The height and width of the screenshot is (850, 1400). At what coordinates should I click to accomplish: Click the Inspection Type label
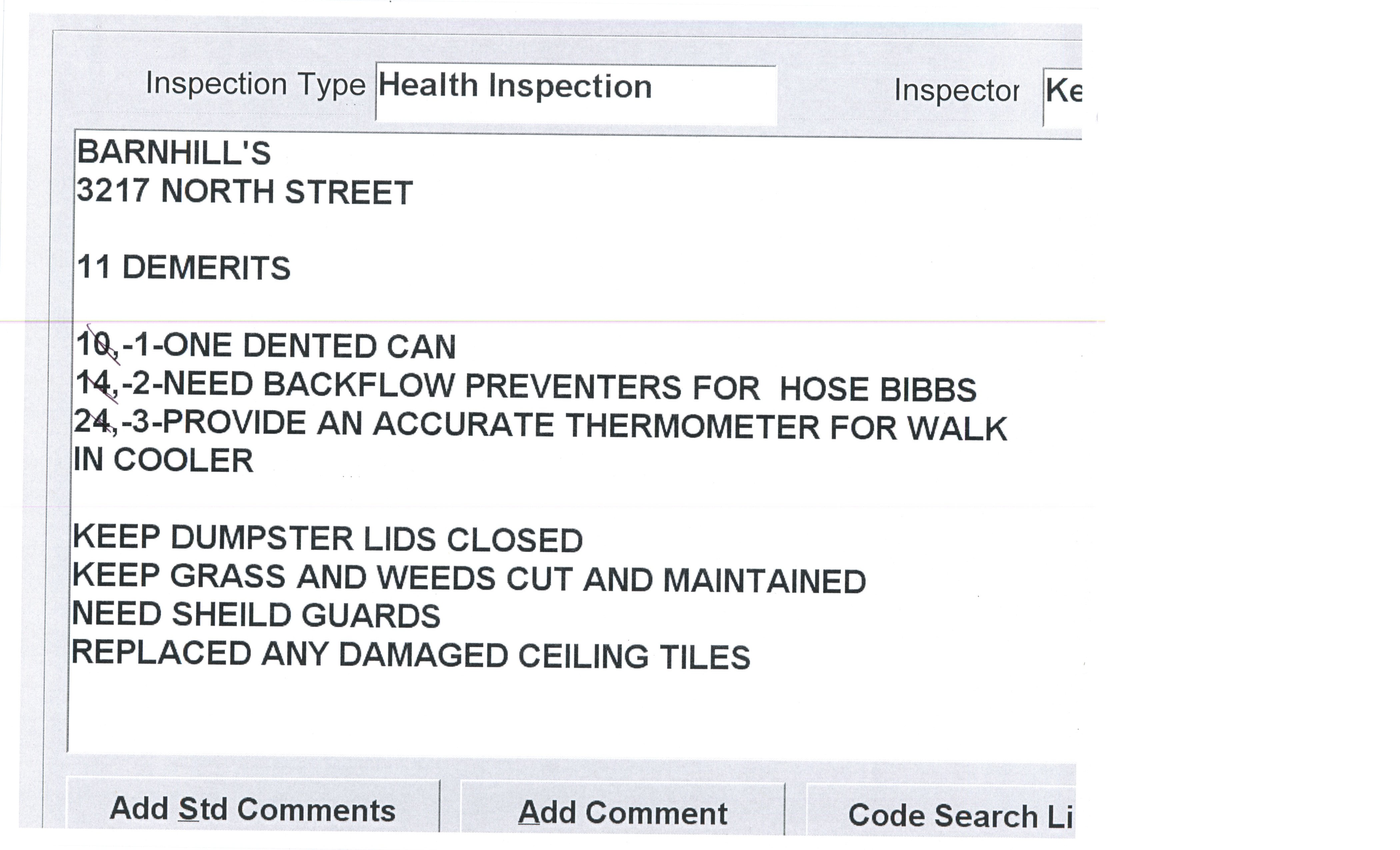pyautogui.click(x=255, y=85)
